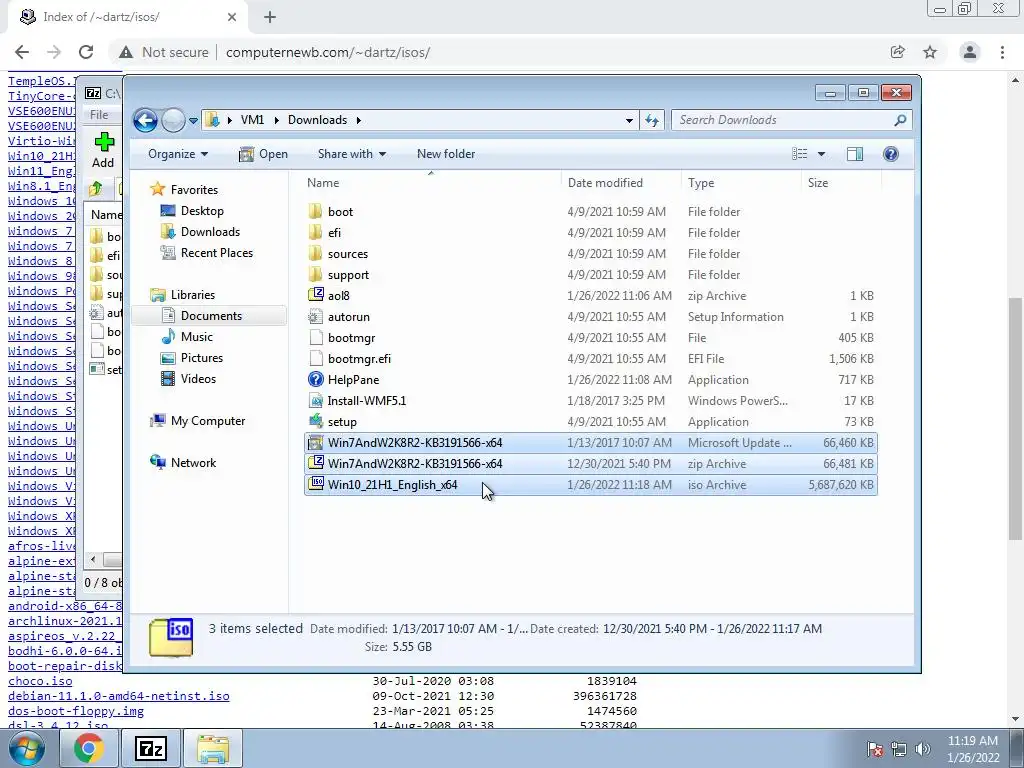
Task: Select the efi folder icon
Action: tap(315, 232)
